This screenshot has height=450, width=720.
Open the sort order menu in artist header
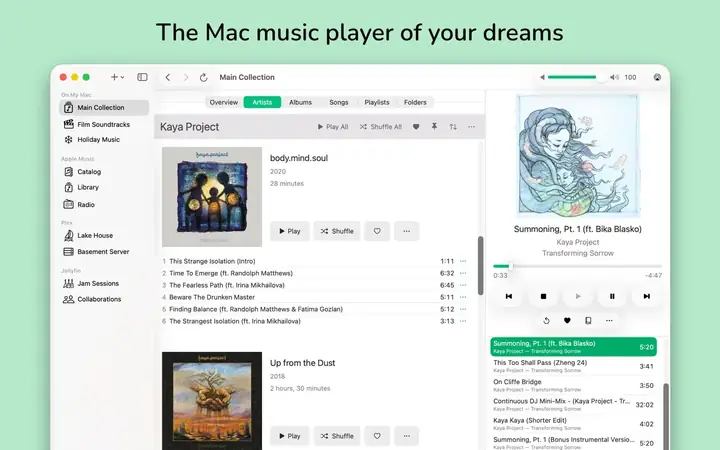(x=453, y=127)
